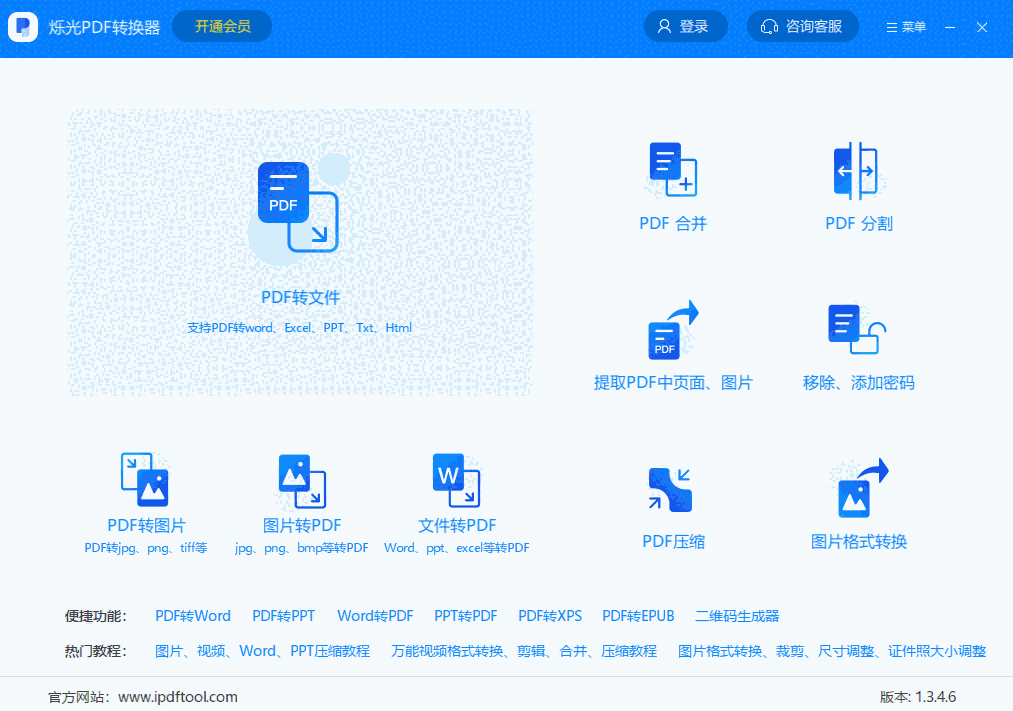The height and width of the screenshot is (711, 1013).
Task: Open 咨询客服 support
Action: [802, 26]
